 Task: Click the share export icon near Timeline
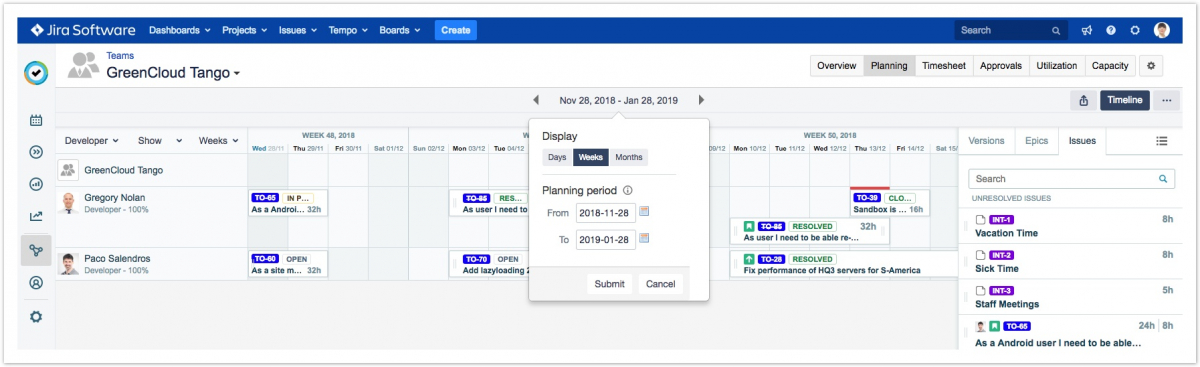[x=1083, y=100]
